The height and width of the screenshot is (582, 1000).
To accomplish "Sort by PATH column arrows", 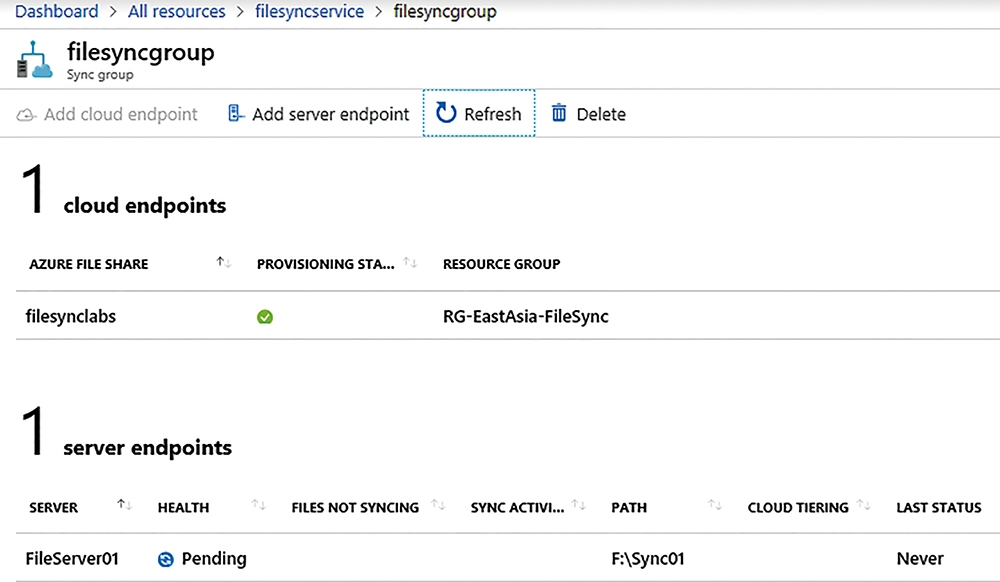I will click(x=715, y=505).
